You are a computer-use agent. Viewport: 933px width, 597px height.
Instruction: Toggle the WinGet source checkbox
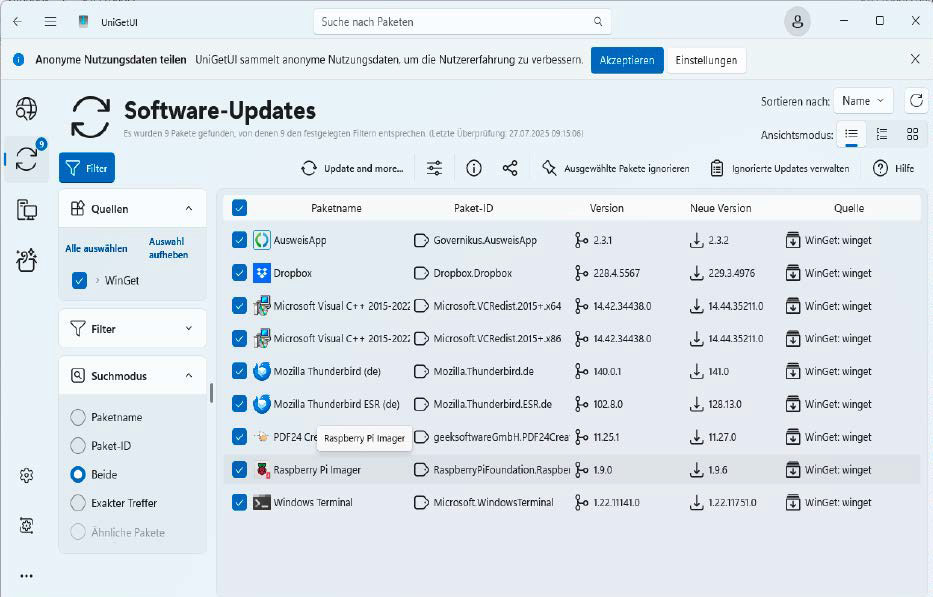click(79, 280)
